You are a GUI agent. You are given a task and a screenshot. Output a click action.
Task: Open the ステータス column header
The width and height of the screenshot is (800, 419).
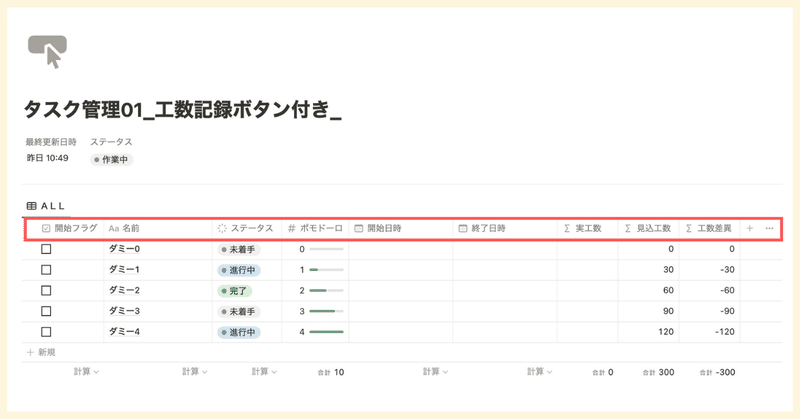tap(245, 229)
